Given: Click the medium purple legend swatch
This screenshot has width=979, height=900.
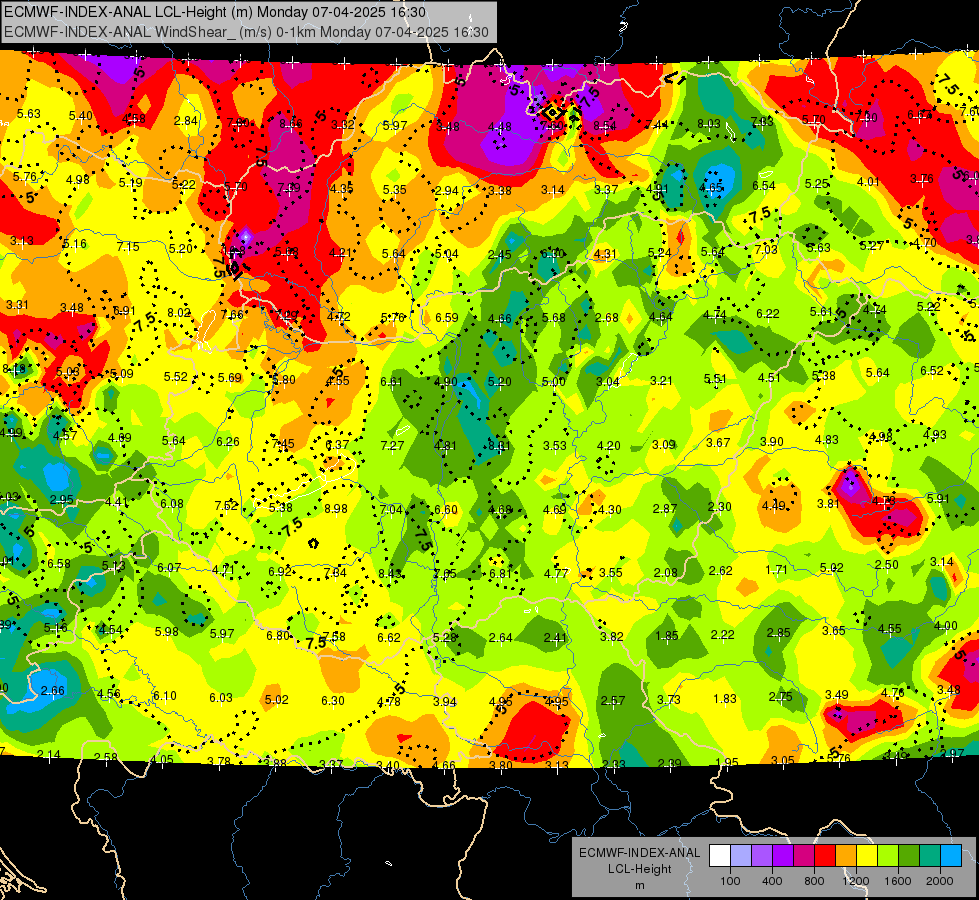Looking at the screenshot, I should 762,856.
